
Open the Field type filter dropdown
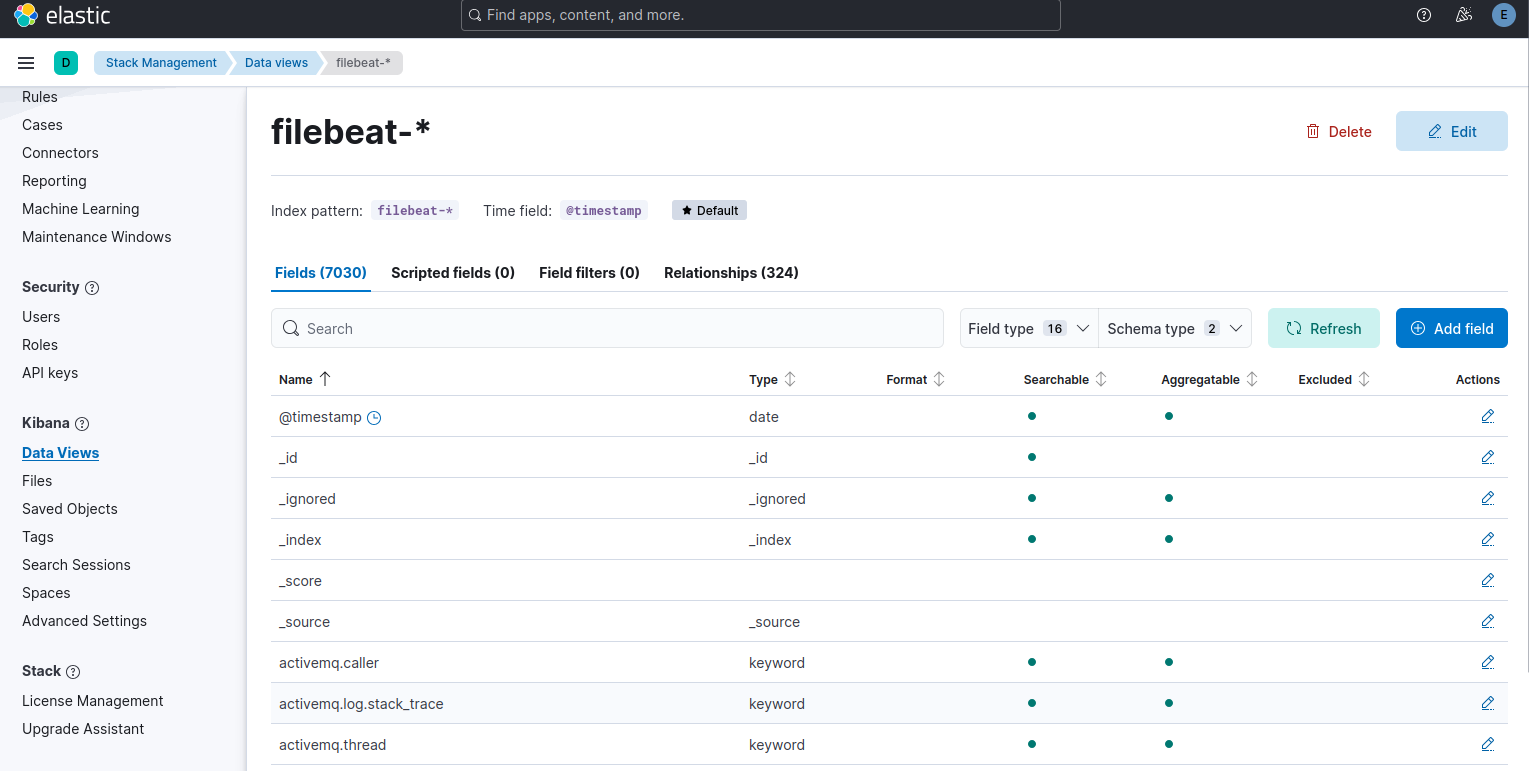[1028, 328]
